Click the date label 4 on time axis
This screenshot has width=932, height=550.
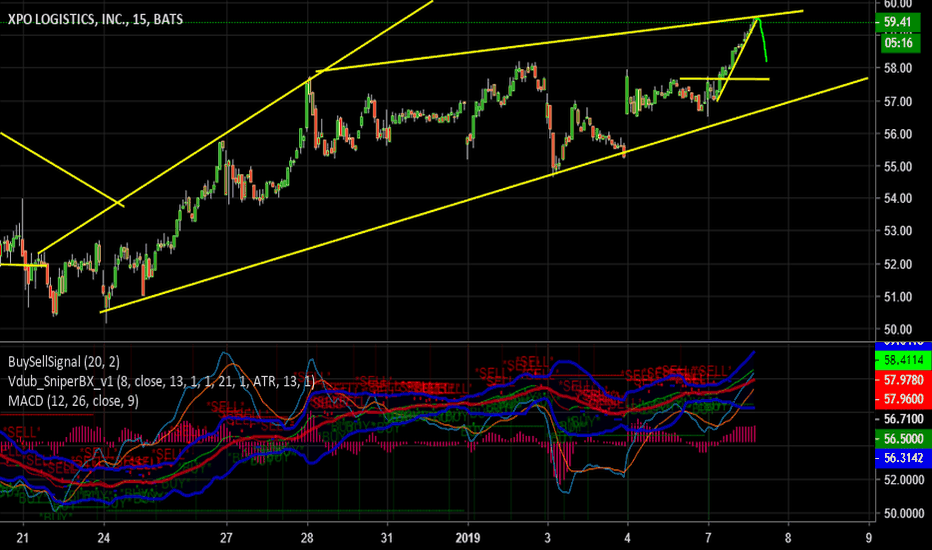(628, 538)
